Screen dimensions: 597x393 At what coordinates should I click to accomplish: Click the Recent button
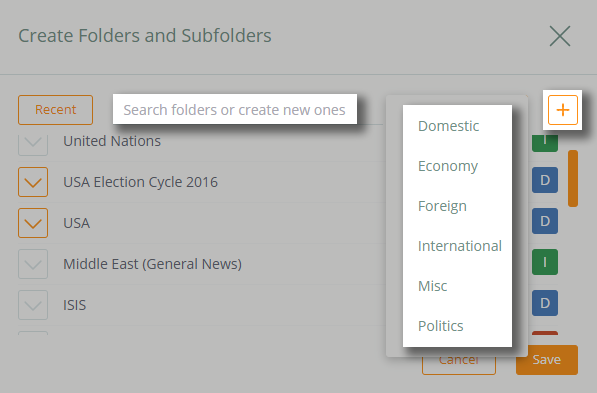click(x=55, y=110)
